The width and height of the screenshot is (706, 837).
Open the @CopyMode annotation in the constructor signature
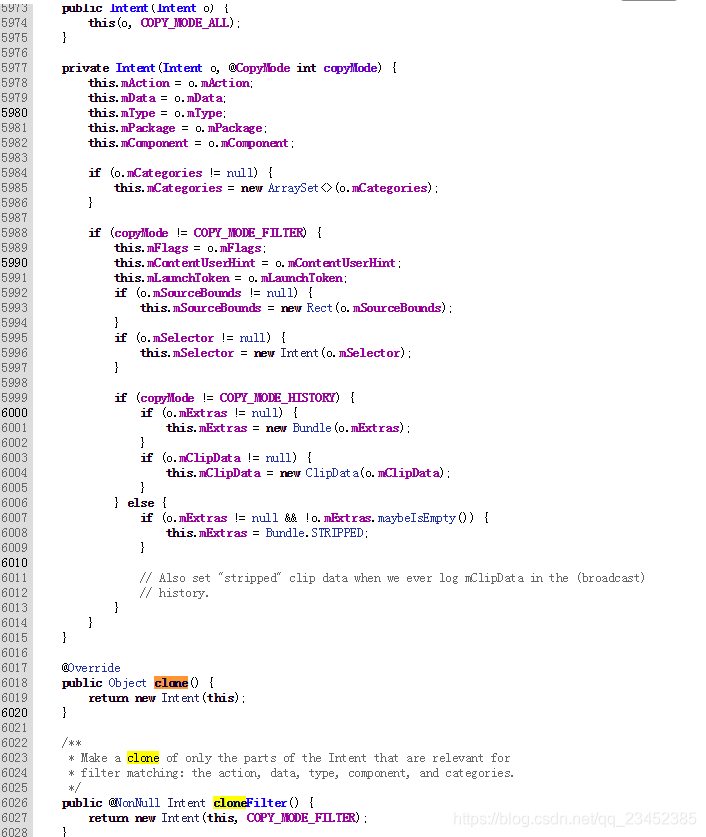tap(259, 68)
